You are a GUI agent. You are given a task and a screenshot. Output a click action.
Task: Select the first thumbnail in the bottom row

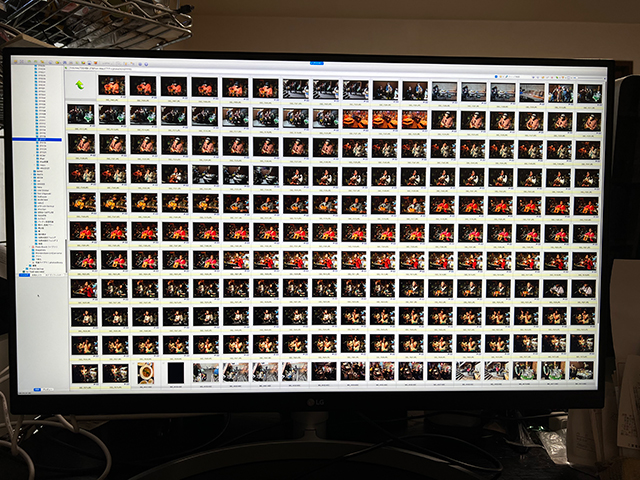click(x=85, y=373)
